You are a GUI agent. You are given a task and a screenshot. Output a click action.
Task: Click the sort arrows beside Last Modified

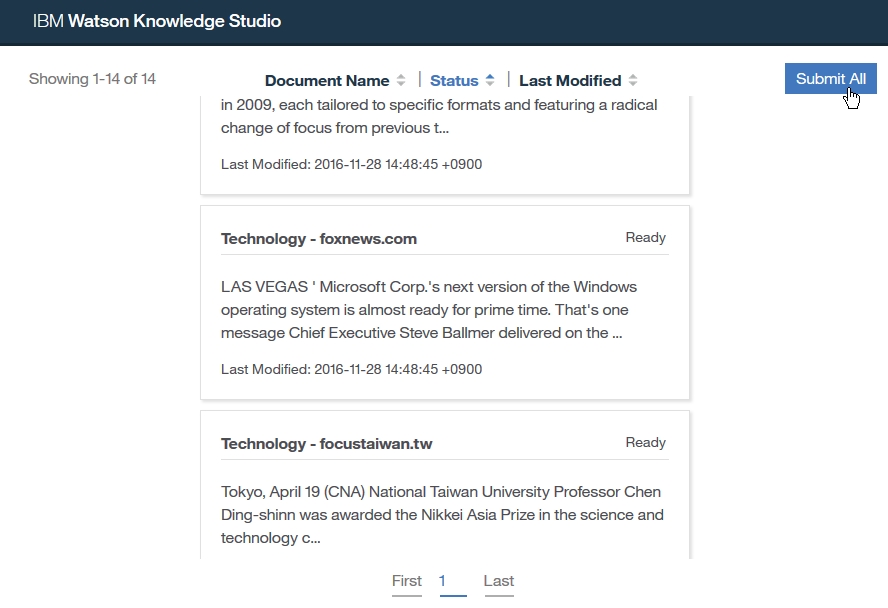point(633,81)
